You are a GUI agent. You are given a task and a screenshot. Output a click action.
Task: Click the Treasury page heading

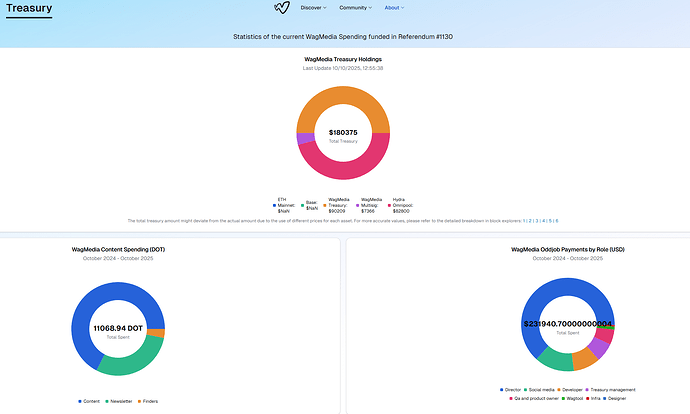click(x=29, y=8)
